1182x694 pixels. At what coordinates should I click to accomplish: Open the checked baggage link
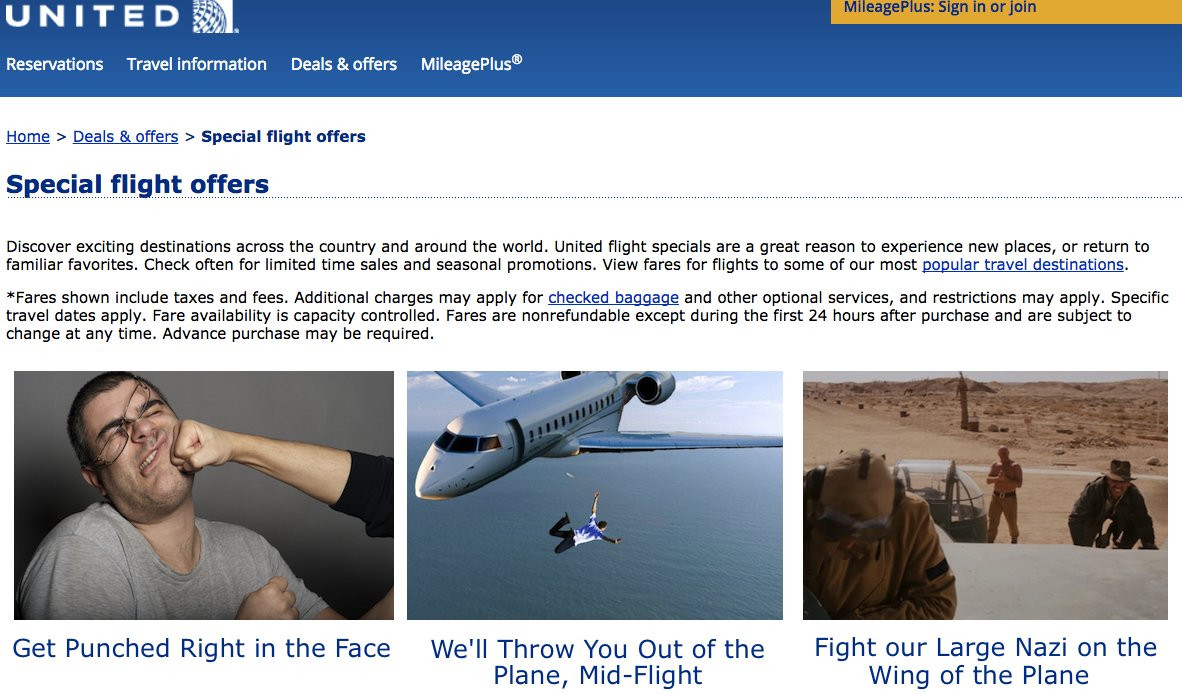[x=613, y=298]
